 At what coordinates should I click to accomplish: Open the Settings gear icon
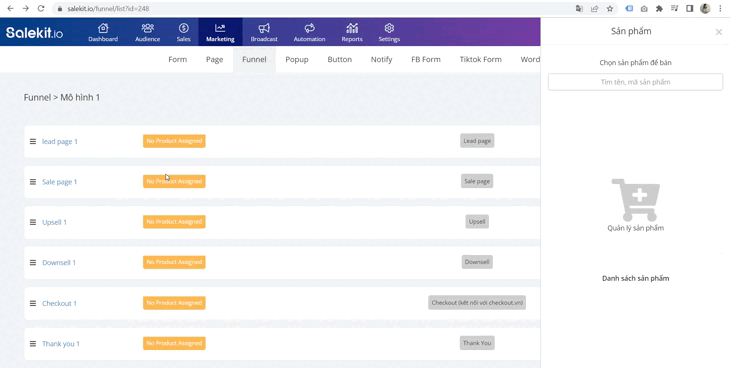tap(389, 28)
